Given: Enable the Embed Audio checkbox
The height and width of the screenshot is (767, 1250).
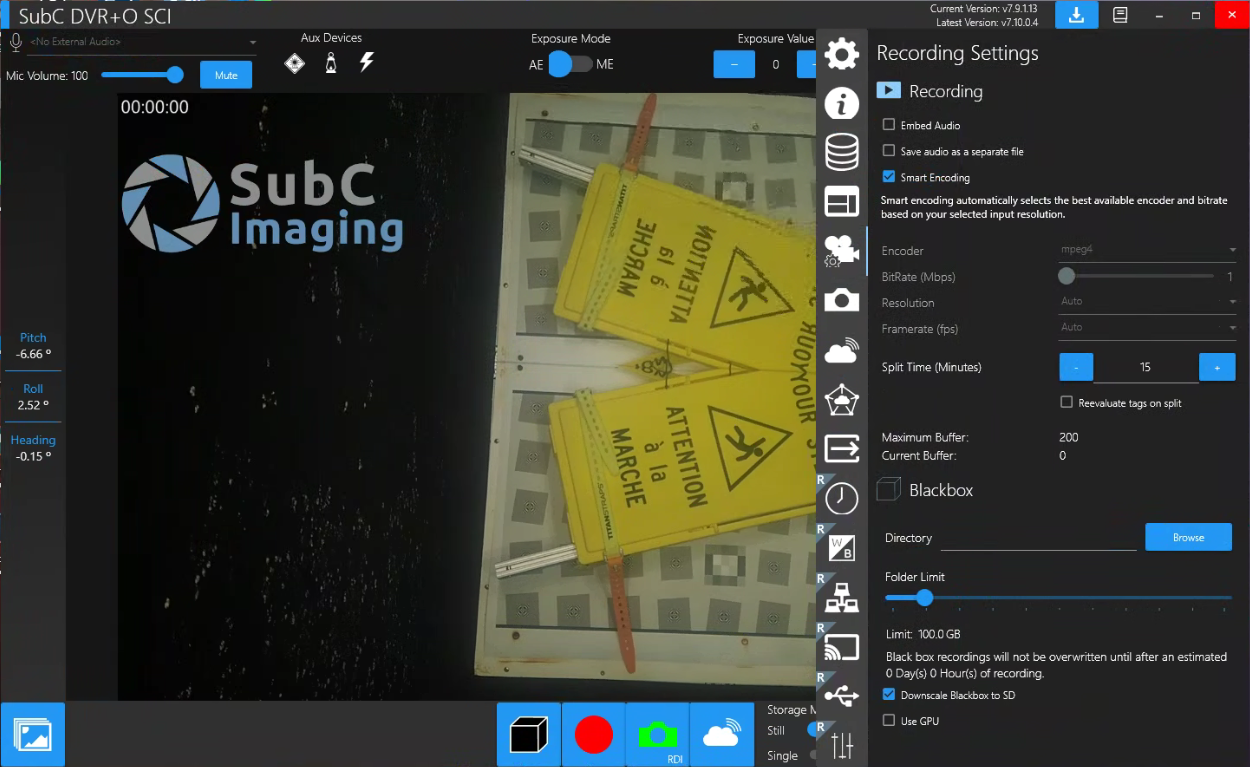Looking at the screenshot, I should tap(889, 126).
